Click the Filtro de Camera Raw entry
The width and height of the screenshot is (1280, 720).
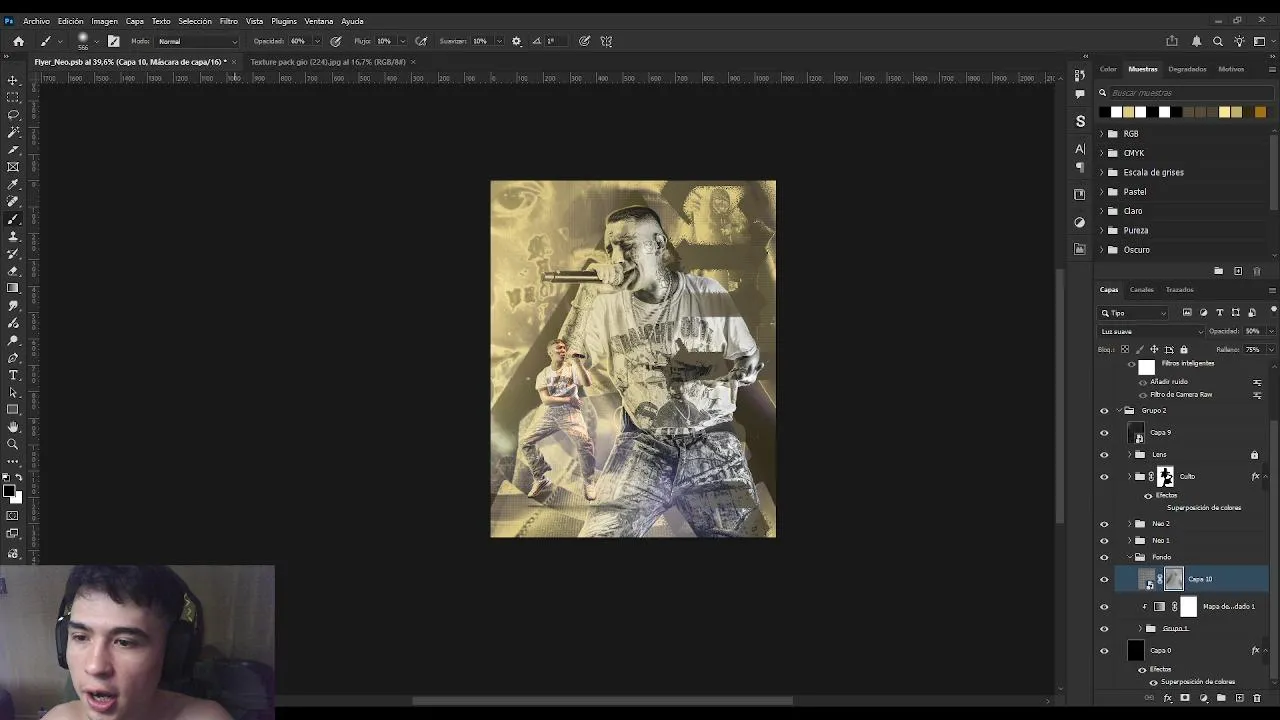click(1181, 395)
